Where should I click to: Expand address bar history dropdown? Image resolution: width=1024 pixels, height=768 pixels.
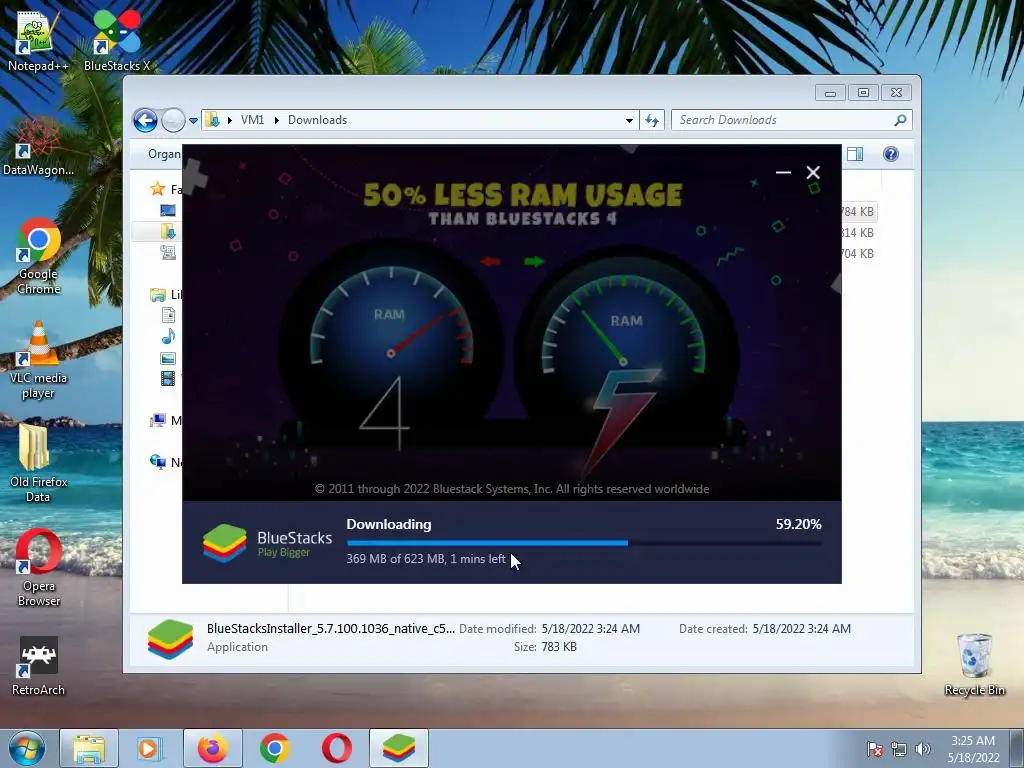(629, 120)
